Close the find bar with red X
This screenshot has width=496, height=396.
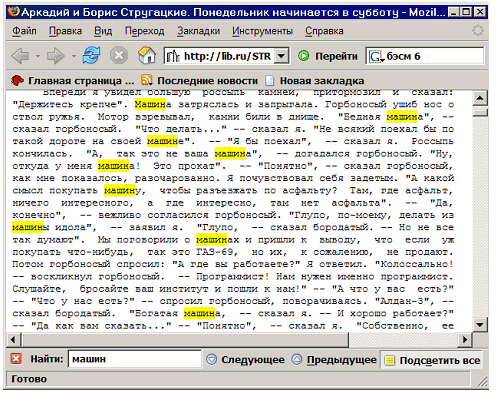coord(16,359)
